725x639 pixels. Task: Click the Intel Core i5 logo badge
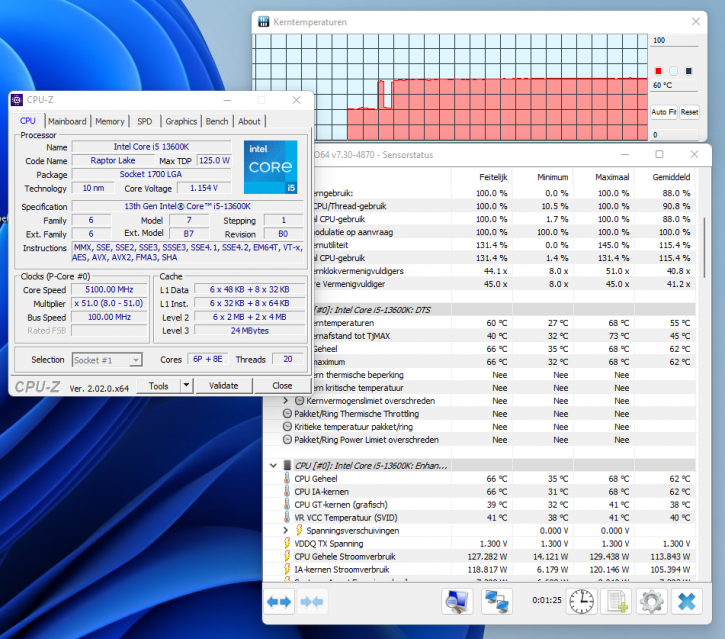(x=270, y=167)
